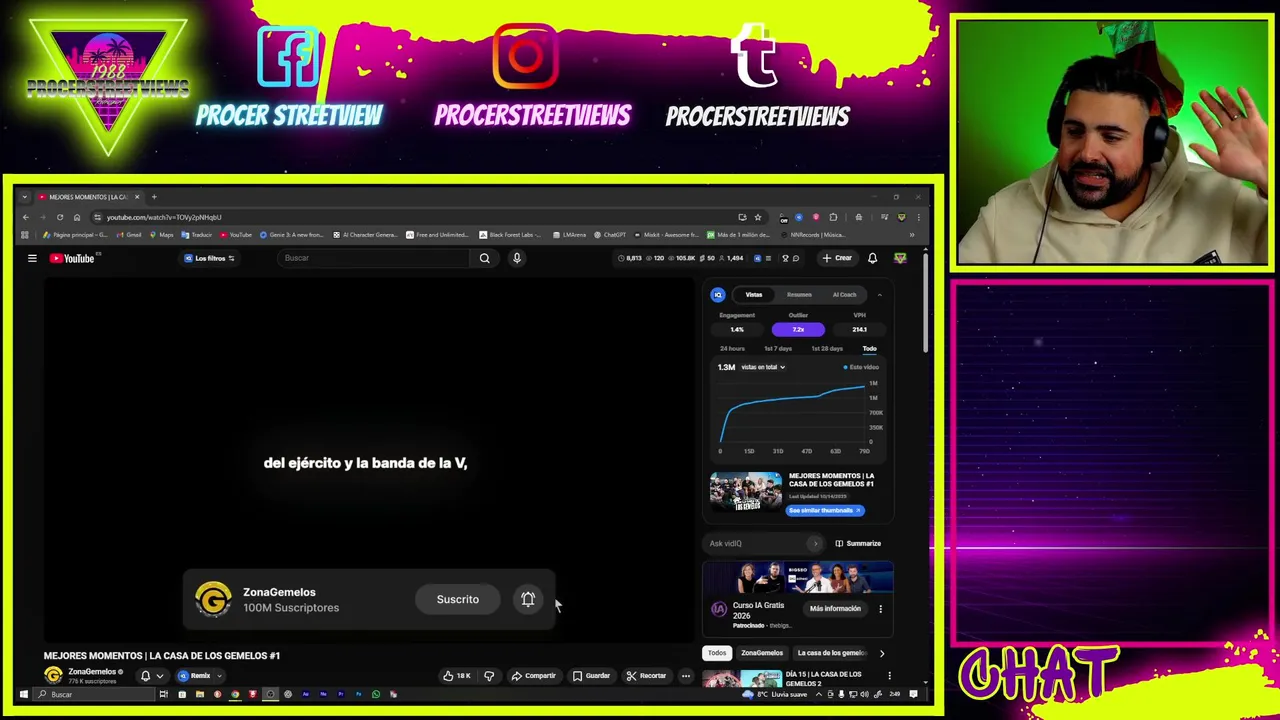The height and width of the screenshot is (720, 1280).
Task: Click inside the Buscar search field
Action: click(375, 258)
